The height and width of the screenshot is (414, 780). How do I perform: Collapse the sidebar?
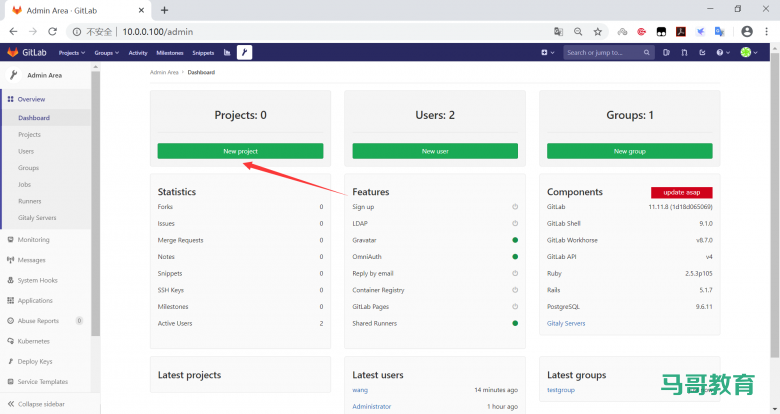[x=36, y=404]
